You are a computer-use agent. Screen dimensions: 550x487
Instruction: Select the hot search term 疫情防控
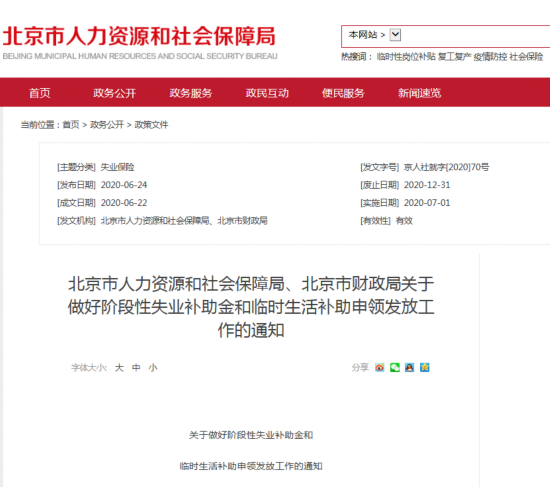pyautogui.click(x=490, y=56)
